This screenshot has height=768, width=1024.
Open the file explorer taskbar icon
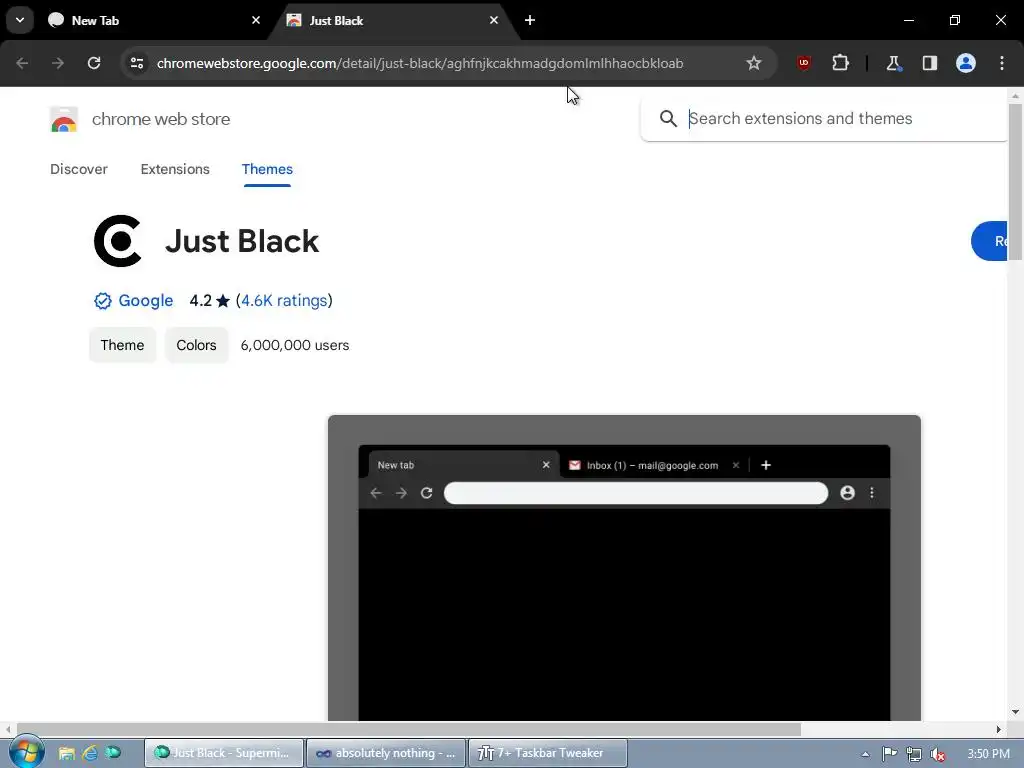[67, 753]
